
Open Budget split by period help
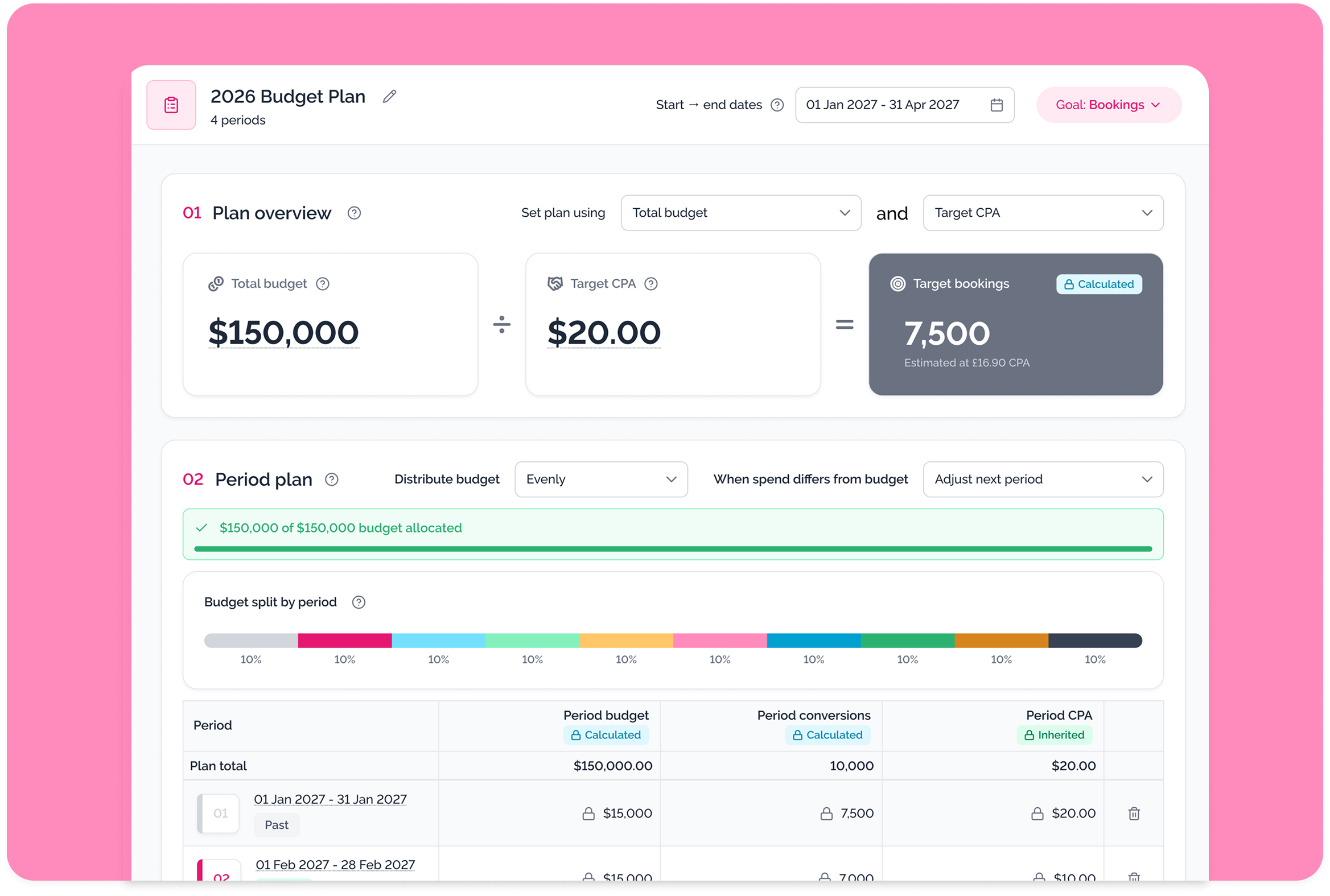click(x=359, y=602)
